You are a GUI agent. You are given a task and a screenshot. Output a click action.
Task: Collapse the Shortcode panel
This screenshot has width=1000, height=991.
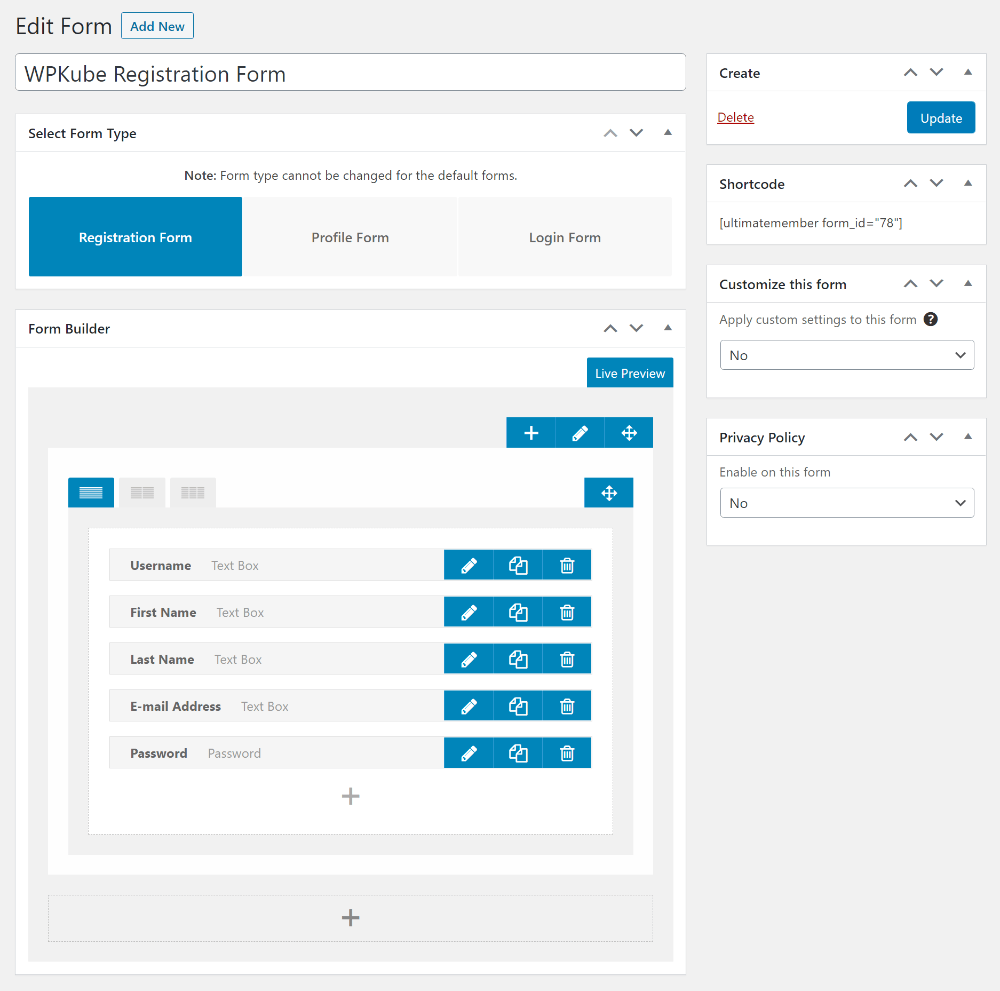coord(968,184)
